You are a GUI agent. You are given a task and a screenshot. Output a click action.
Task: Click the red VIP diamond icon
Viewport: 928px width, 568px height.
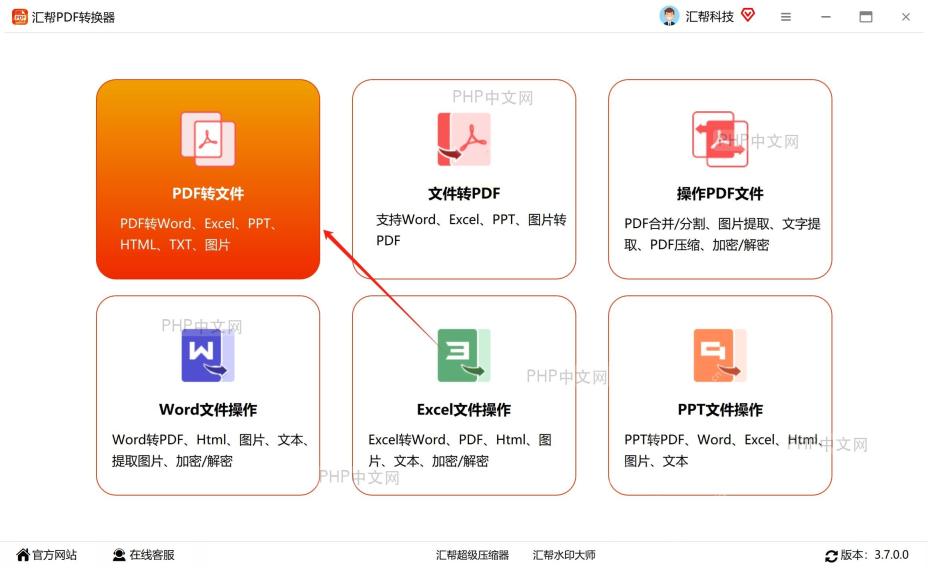[x=748, y=15]
